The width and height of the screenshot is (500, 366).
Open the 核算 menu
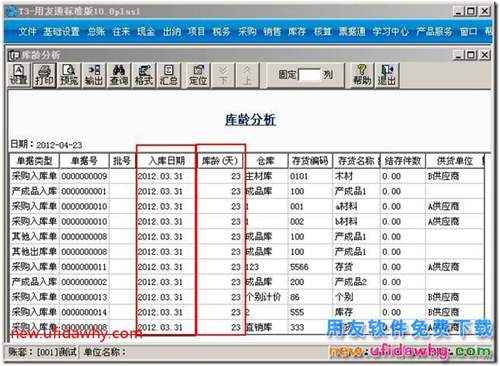click(x=322, y=32)
